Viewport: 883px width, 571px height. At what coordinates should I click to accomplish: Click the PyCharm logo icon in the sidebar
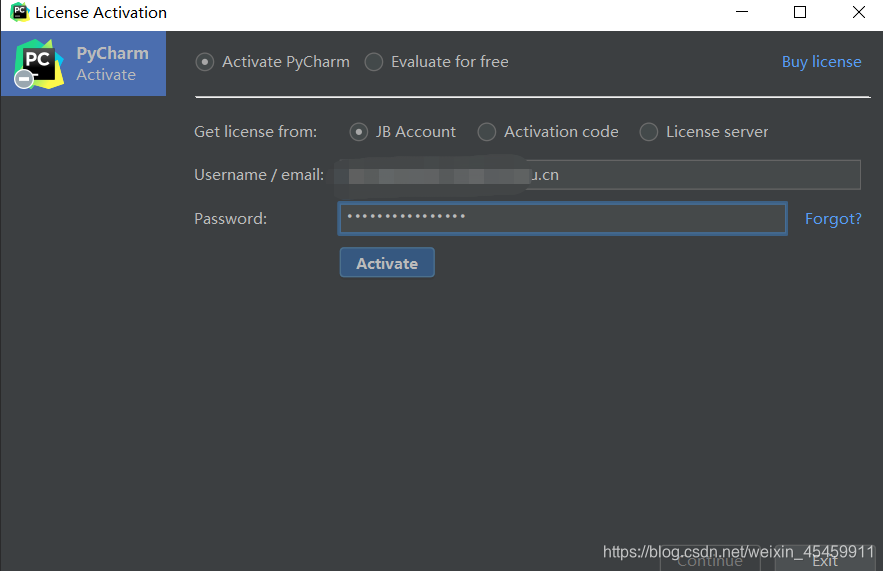click(x=38, y=64)
